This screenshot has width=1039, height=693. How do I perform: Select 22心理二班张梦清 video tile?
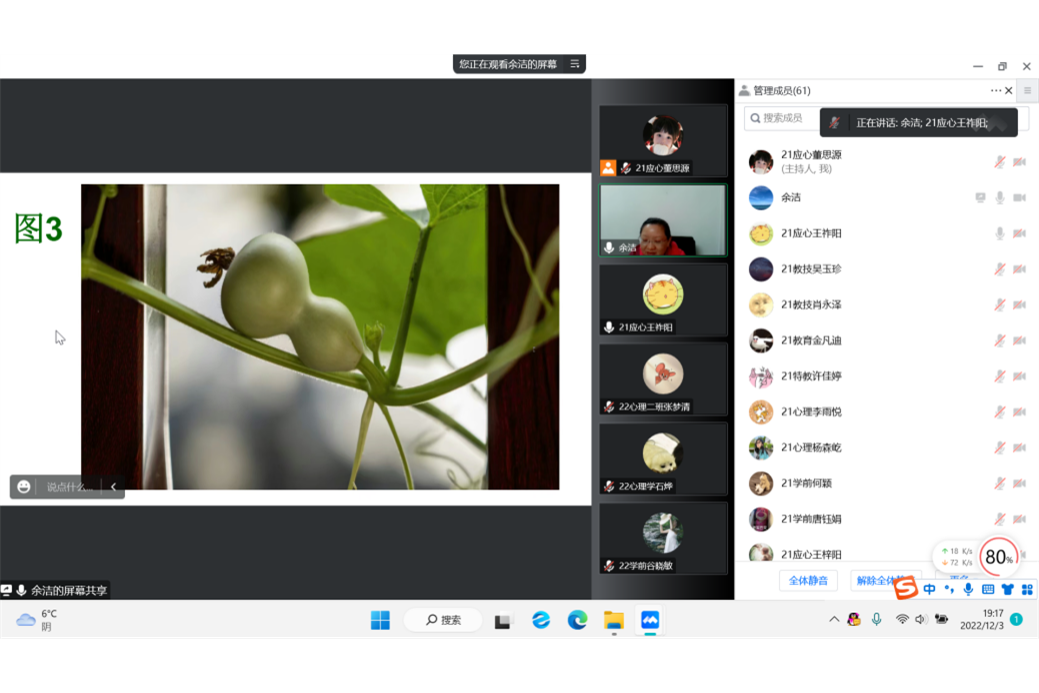(x=662, y=379)
